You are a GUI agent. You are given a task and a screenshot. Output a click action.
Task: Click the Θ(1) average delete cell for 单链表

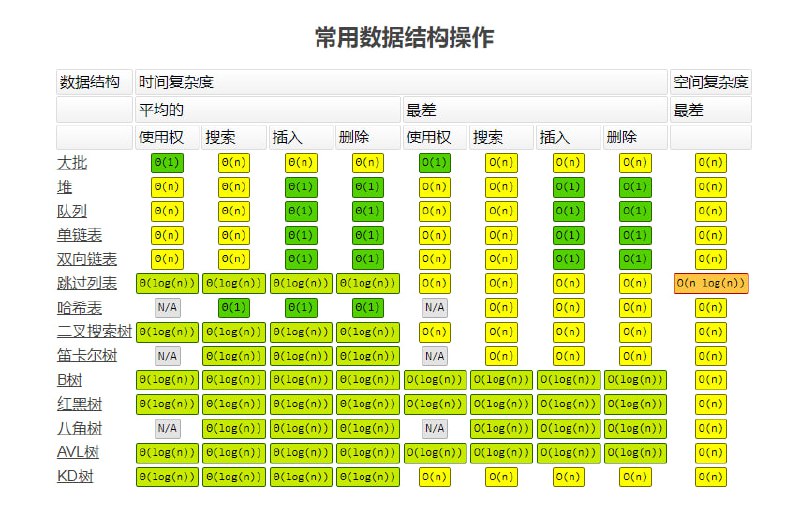pyautogui.click(x=368, y=235)
